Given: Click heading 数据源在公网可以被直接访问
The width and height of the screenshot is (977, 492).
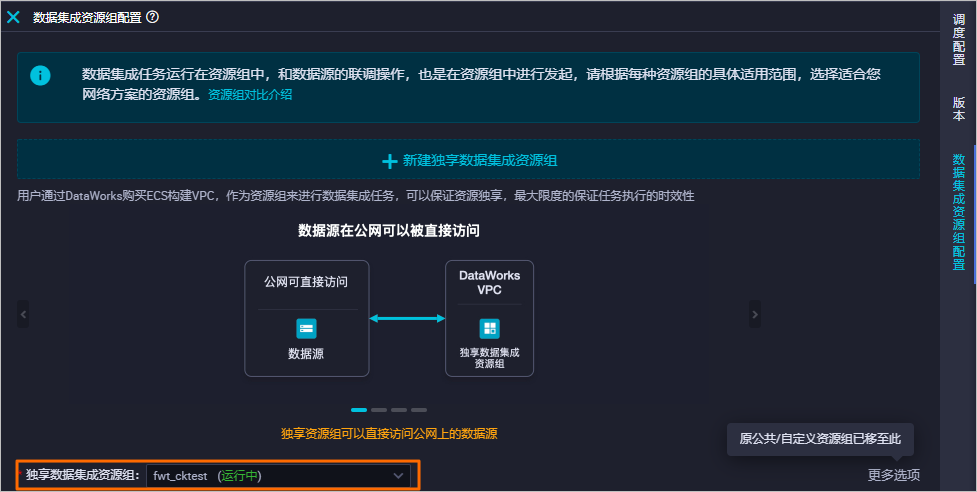Looking at the screenshot, I should pos(389,231).
